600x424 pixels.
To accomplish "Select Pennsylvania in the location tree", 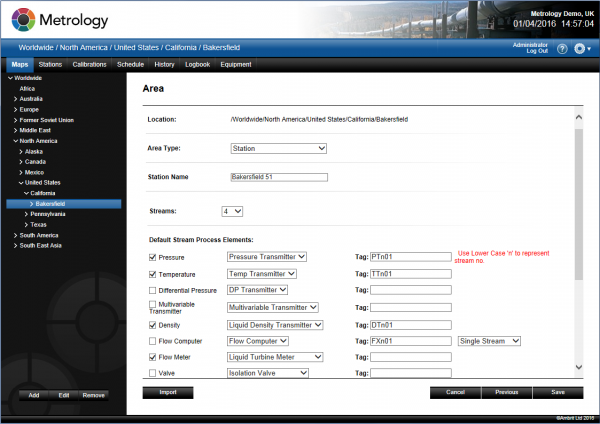I will click(48, 214).
